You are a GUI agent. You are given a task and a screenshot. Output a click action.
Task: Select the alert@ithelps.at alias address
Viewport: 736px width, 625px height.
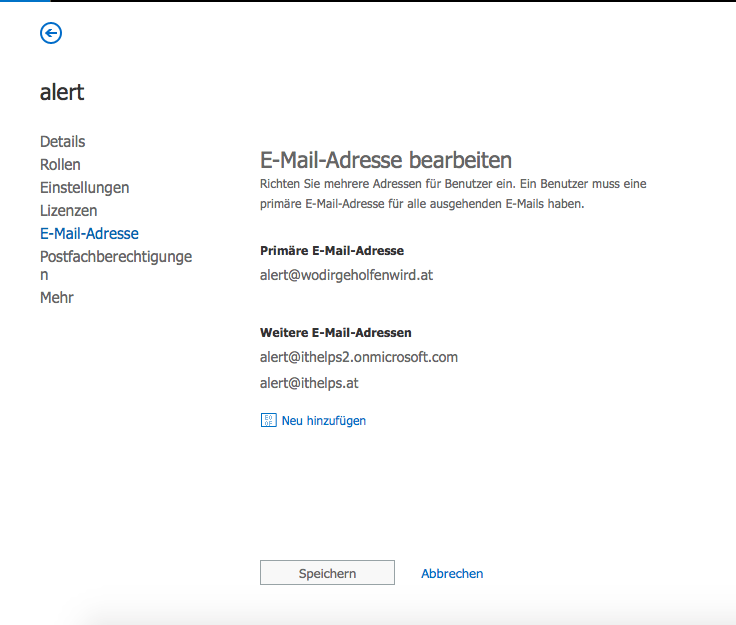point(309,383)
